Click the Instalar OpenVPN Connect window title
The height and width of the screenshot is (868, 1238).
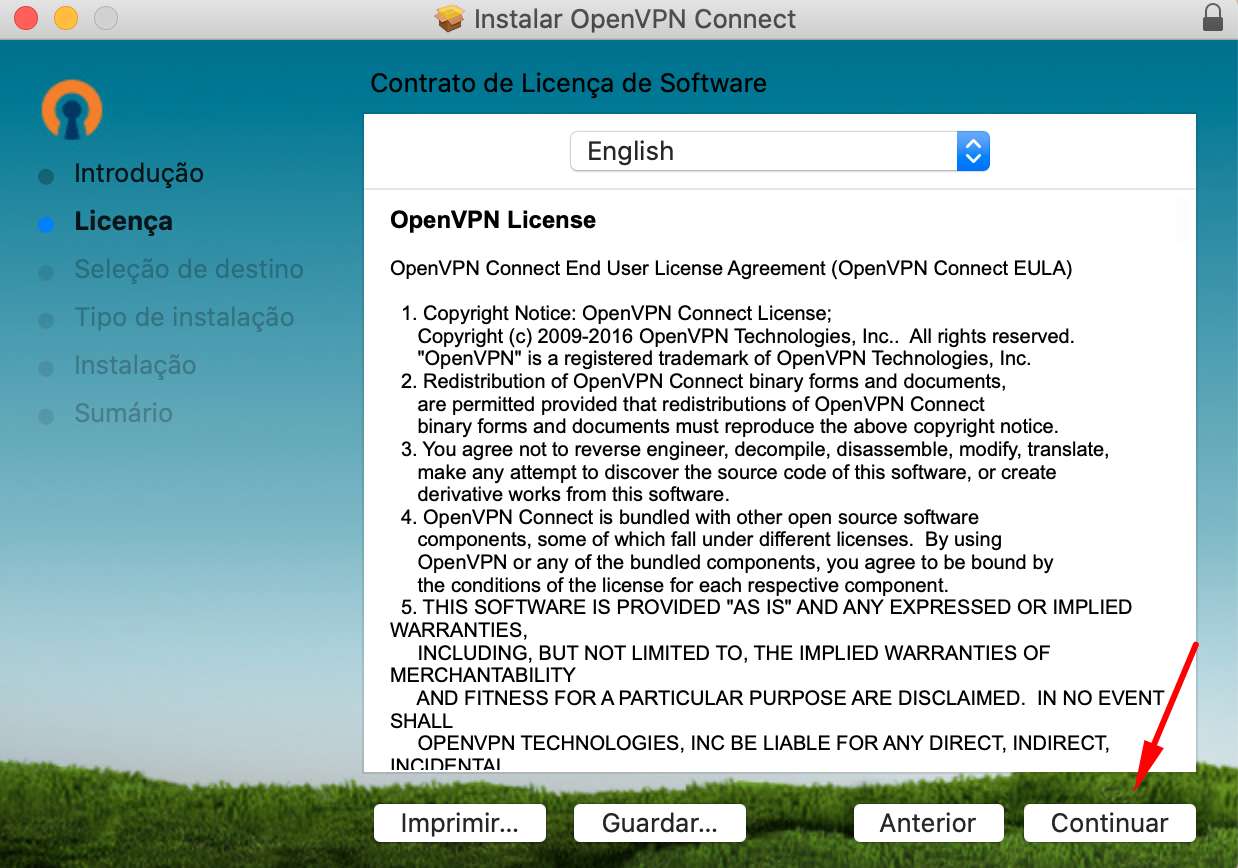coord(635,18)
